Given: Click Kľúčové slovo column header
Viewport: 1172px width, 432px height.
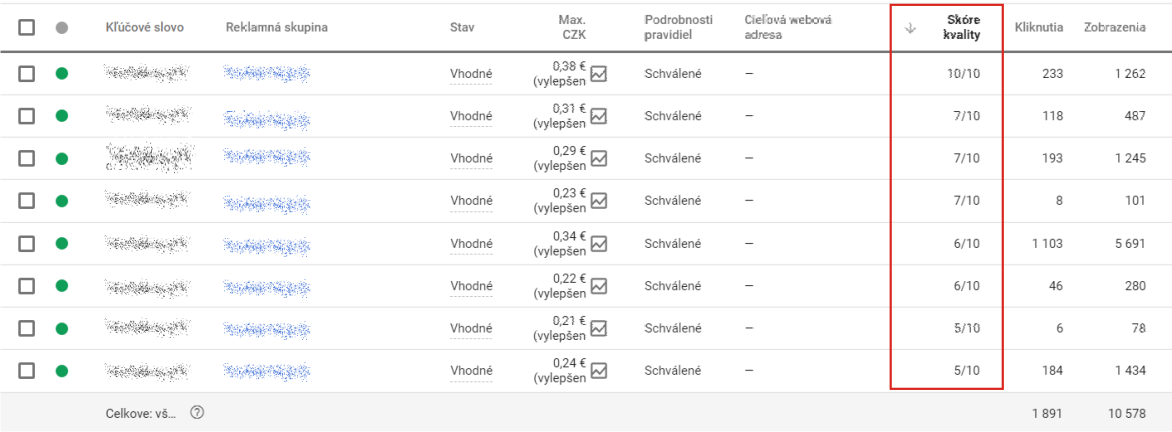Looking at the screenshot, I should pyautogui.click(x=145, y=28).
